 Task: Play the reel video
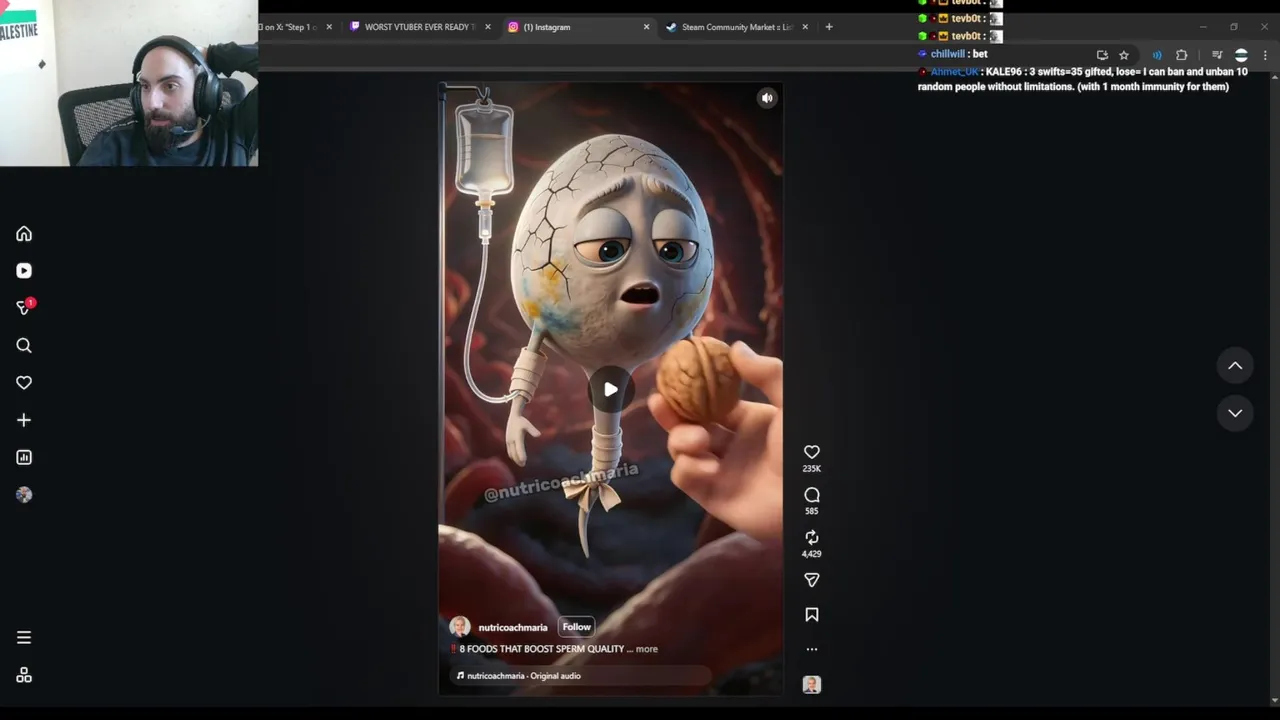pos(611,390)
